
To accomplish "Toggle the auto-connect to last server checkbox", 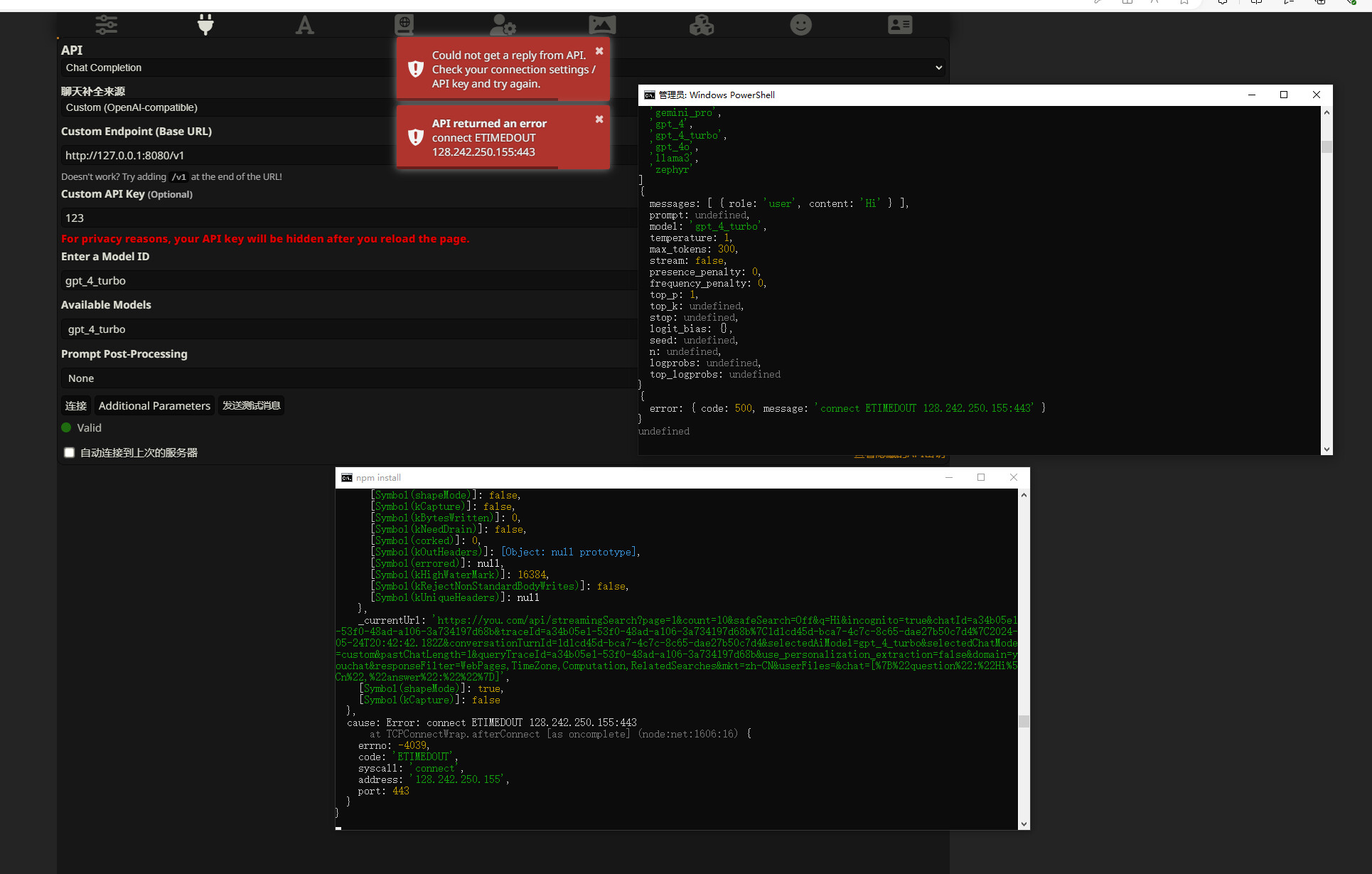I will 69,453.
